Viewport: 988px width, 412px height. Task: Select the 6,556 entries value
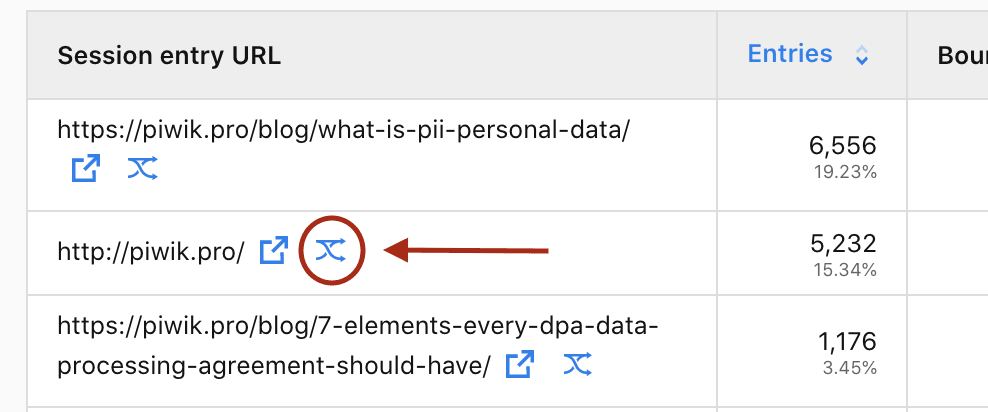(x=842, y=148)
